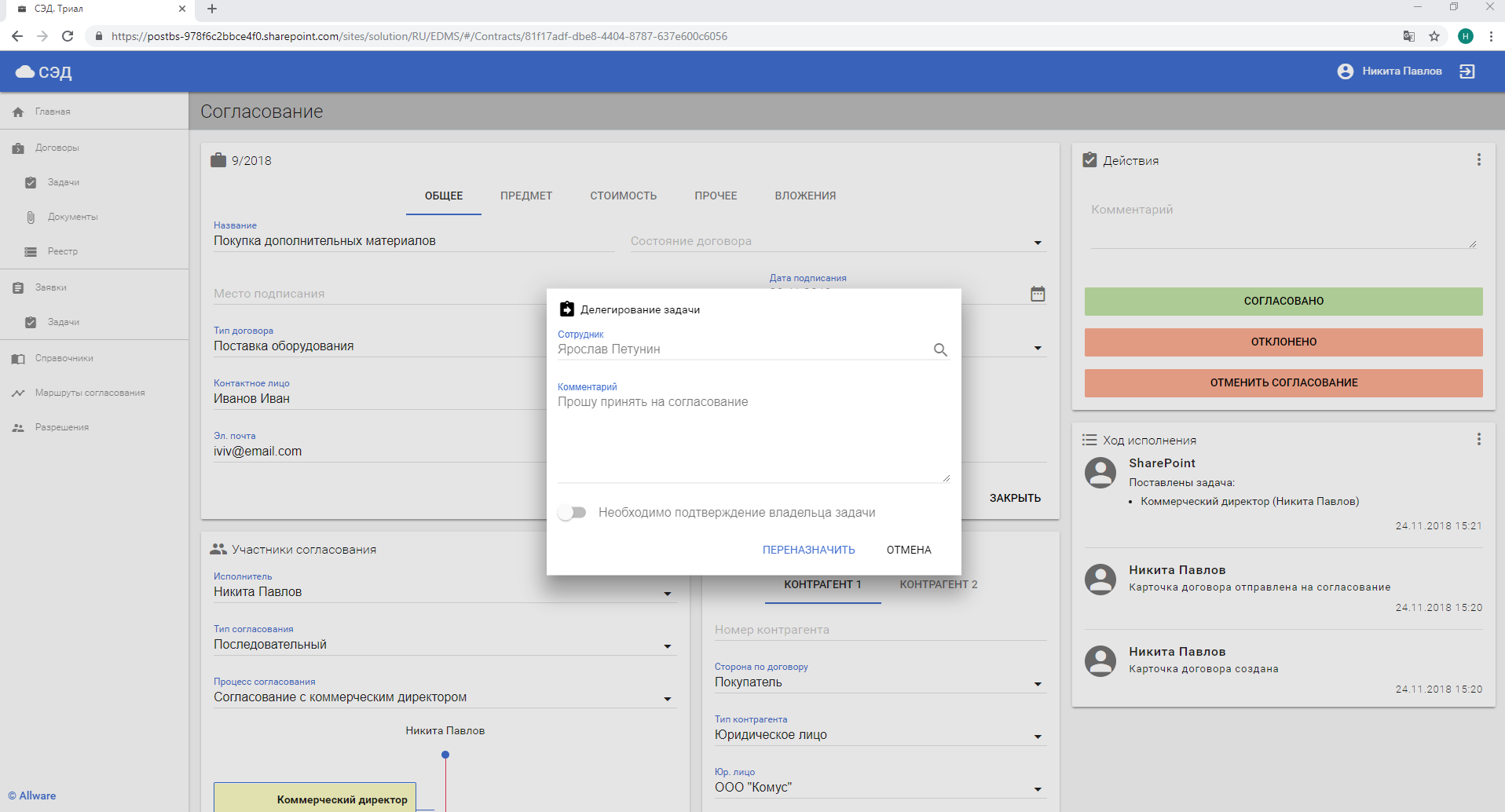Click Маршруты согласования chart icon
This screenshot has height=812, width=1505.
pyautogui.click(x=18, y=393)
